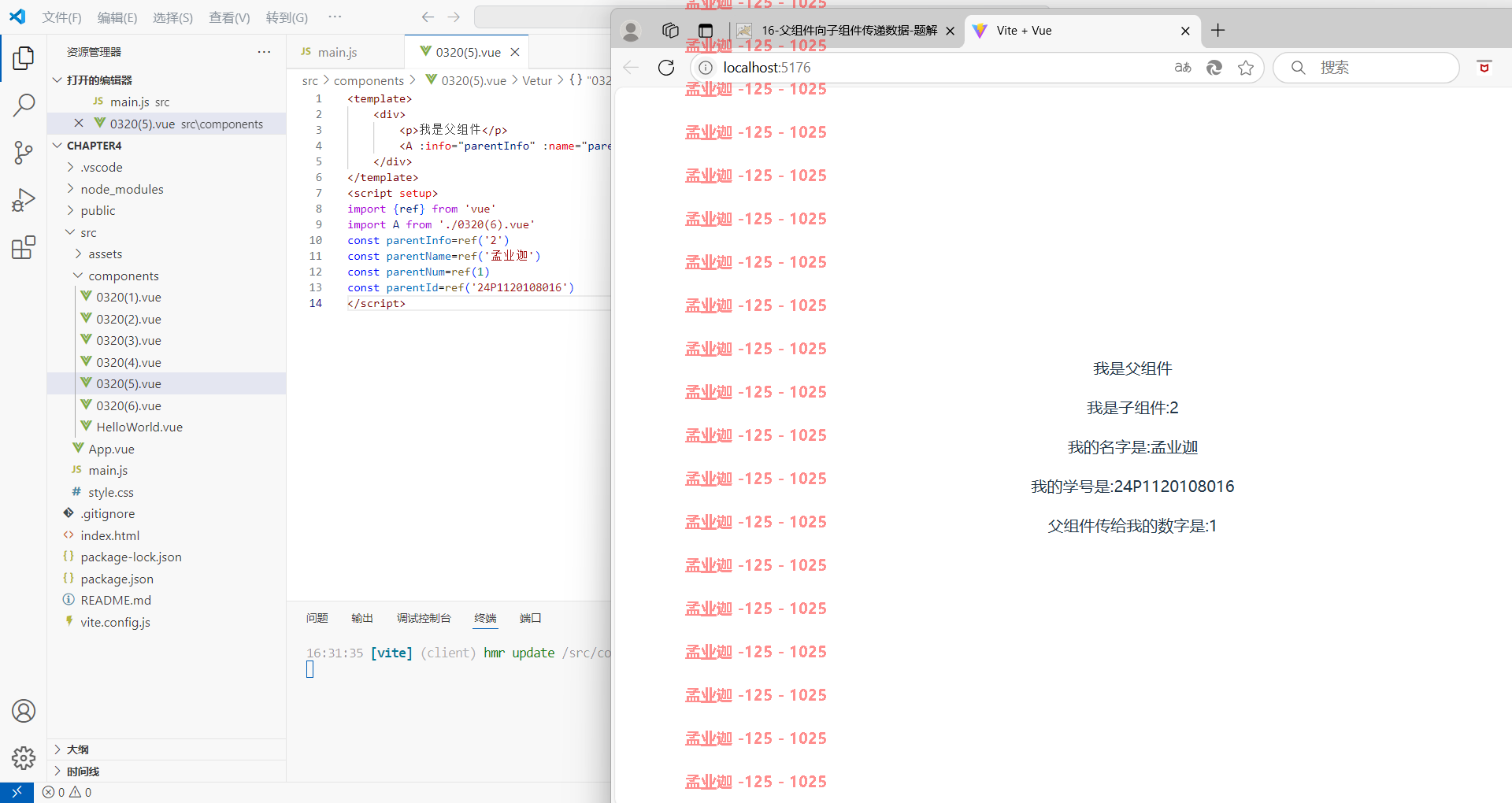
Task: Open the View menu
Action: tap(229, 17)
